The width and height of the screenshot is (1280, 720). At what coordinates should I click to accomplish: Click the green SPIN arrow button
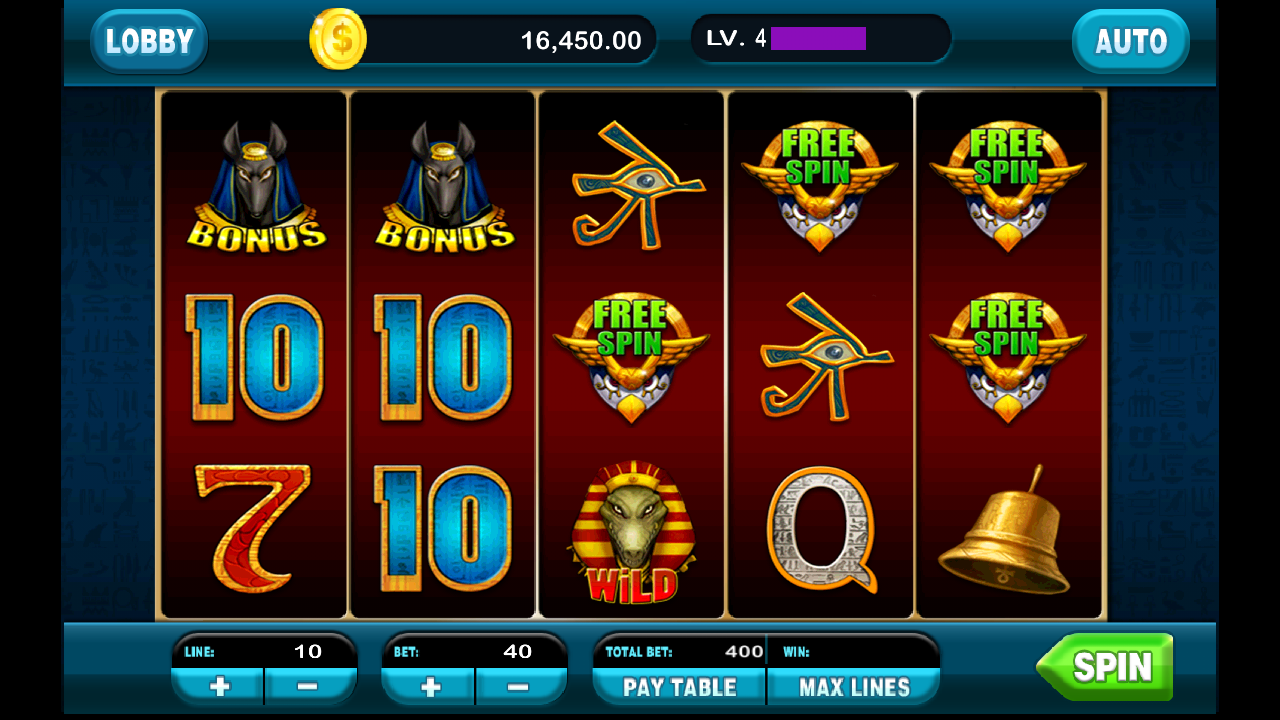[x=1105, y=667]
